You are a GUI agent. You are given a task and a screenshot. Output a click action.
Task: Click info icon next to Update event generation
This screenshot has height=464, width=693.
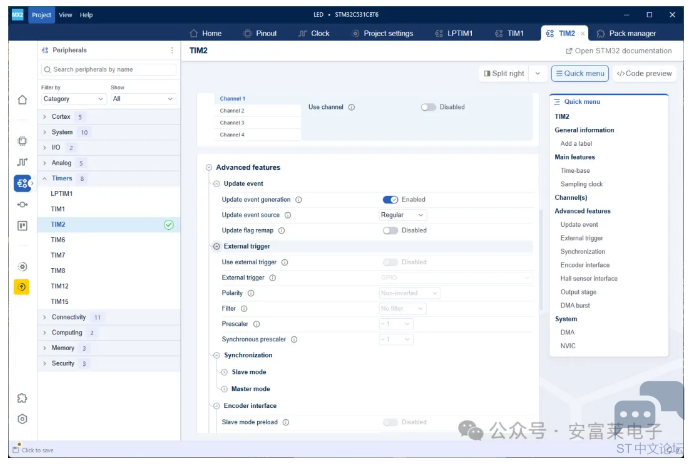[x=299, y=200]
